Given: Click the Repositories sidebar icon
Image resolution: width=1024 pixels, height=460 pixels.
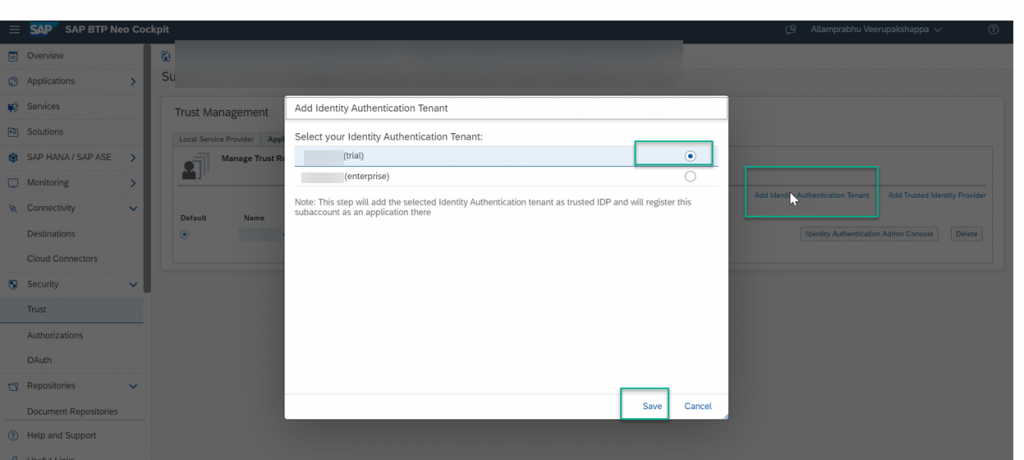Looking at the screenshot, I should pyautogui.click(x=12, y=386).
